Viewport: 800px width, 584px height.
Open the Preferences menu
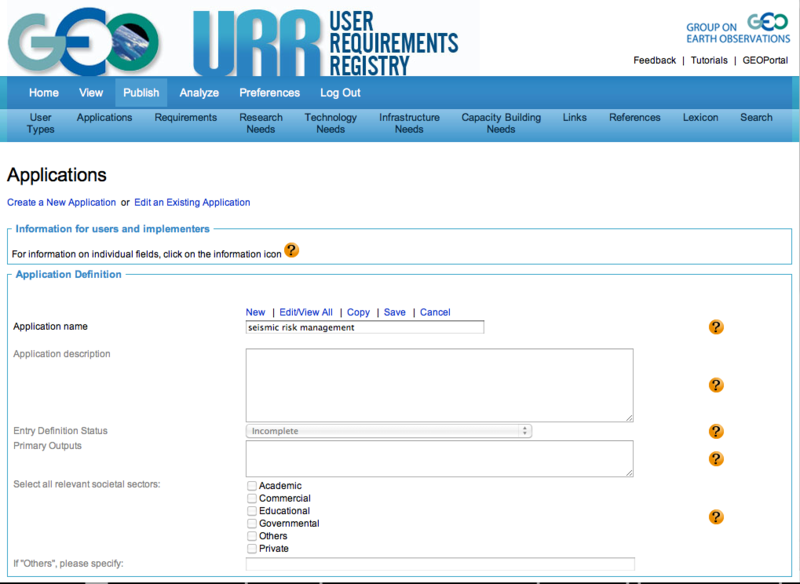[x=269, y=93]
